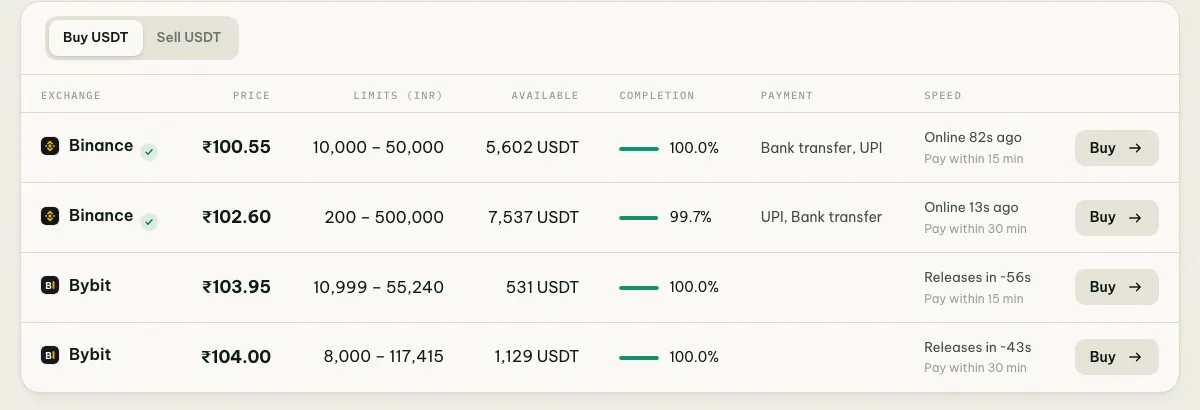Image resolution: width=1200 pixels, height=410 pixels.
Task: Click verified badge in ₹102.60 Binance row
Action: pyautogui.click(x=149, y=222)
